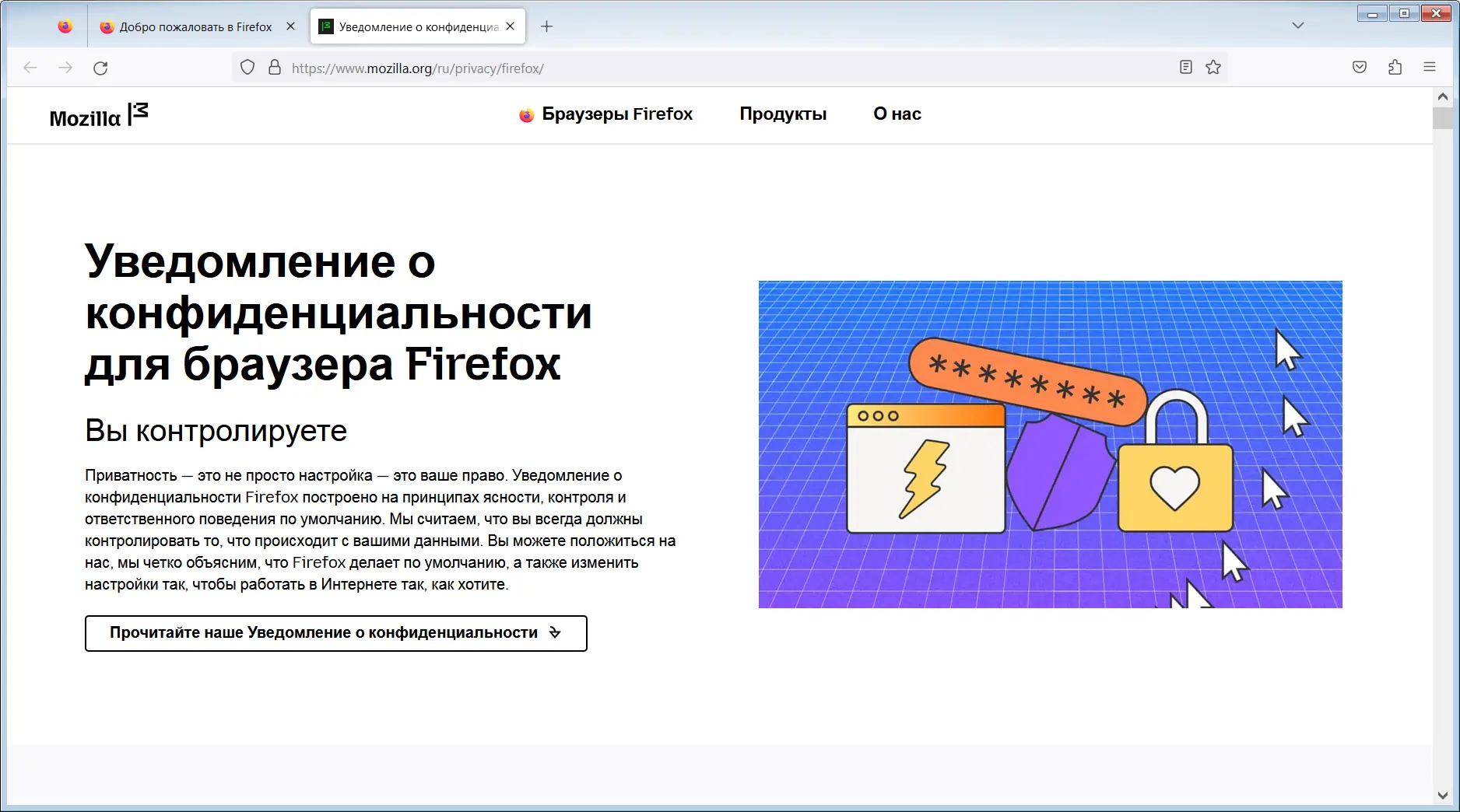
Task: Close the Firefox window
Action: pyautogui.click(x=1437, y=13)
